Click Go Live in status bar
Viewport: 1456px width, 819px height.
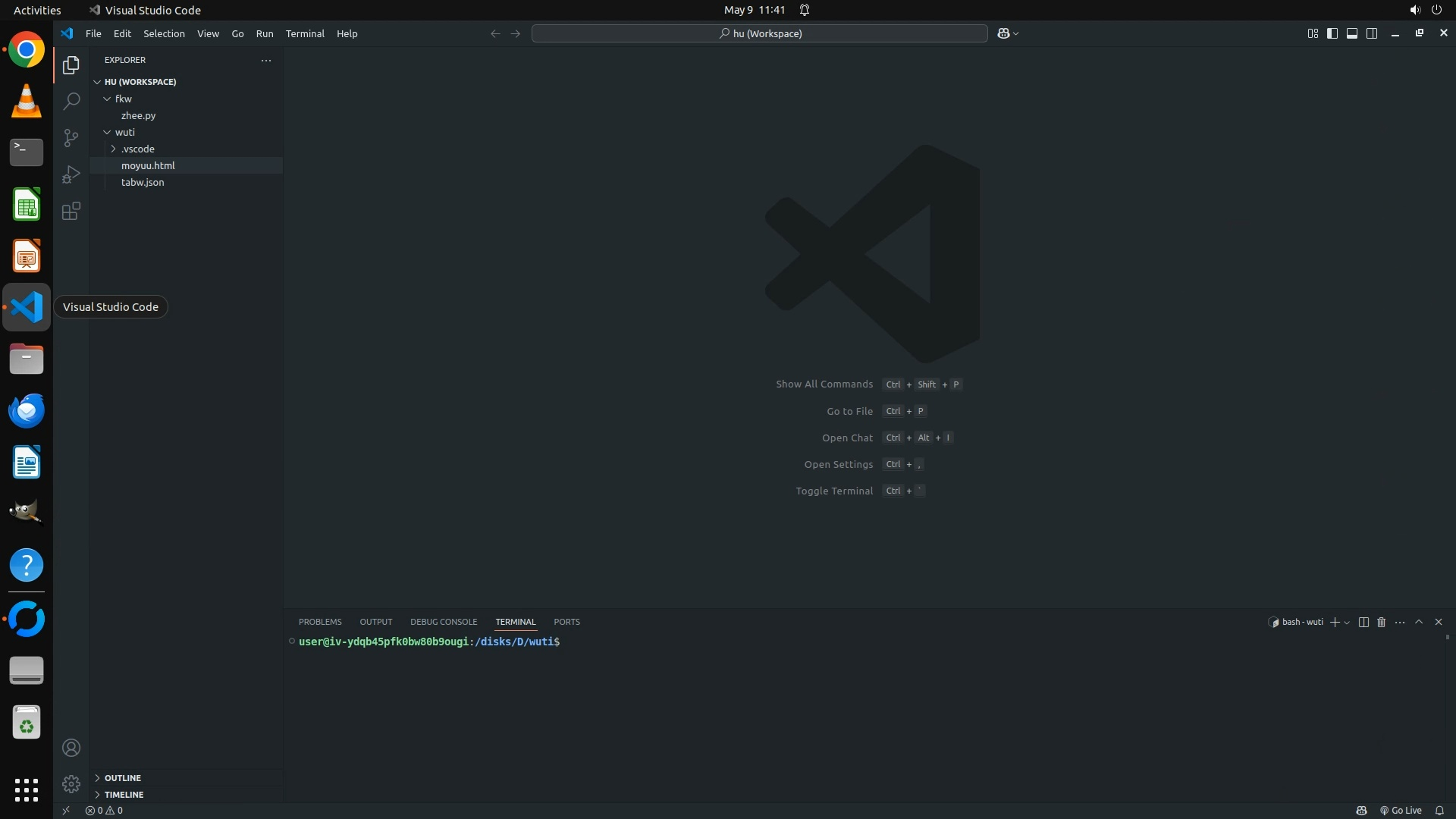pyautogui.click(x=1401, y=810)
